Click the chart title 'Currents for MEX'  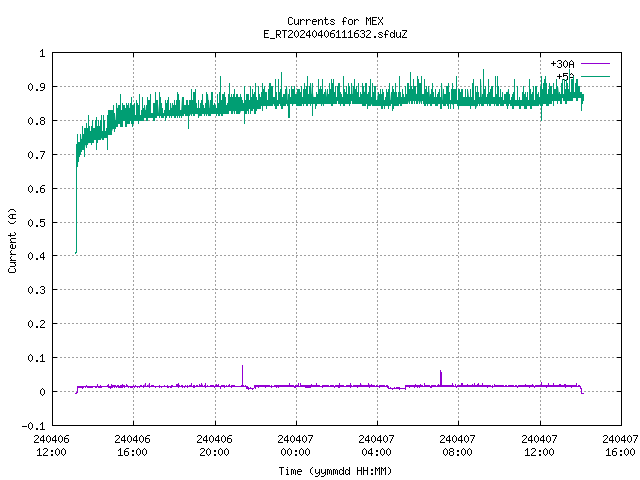[x=335, y=21]
